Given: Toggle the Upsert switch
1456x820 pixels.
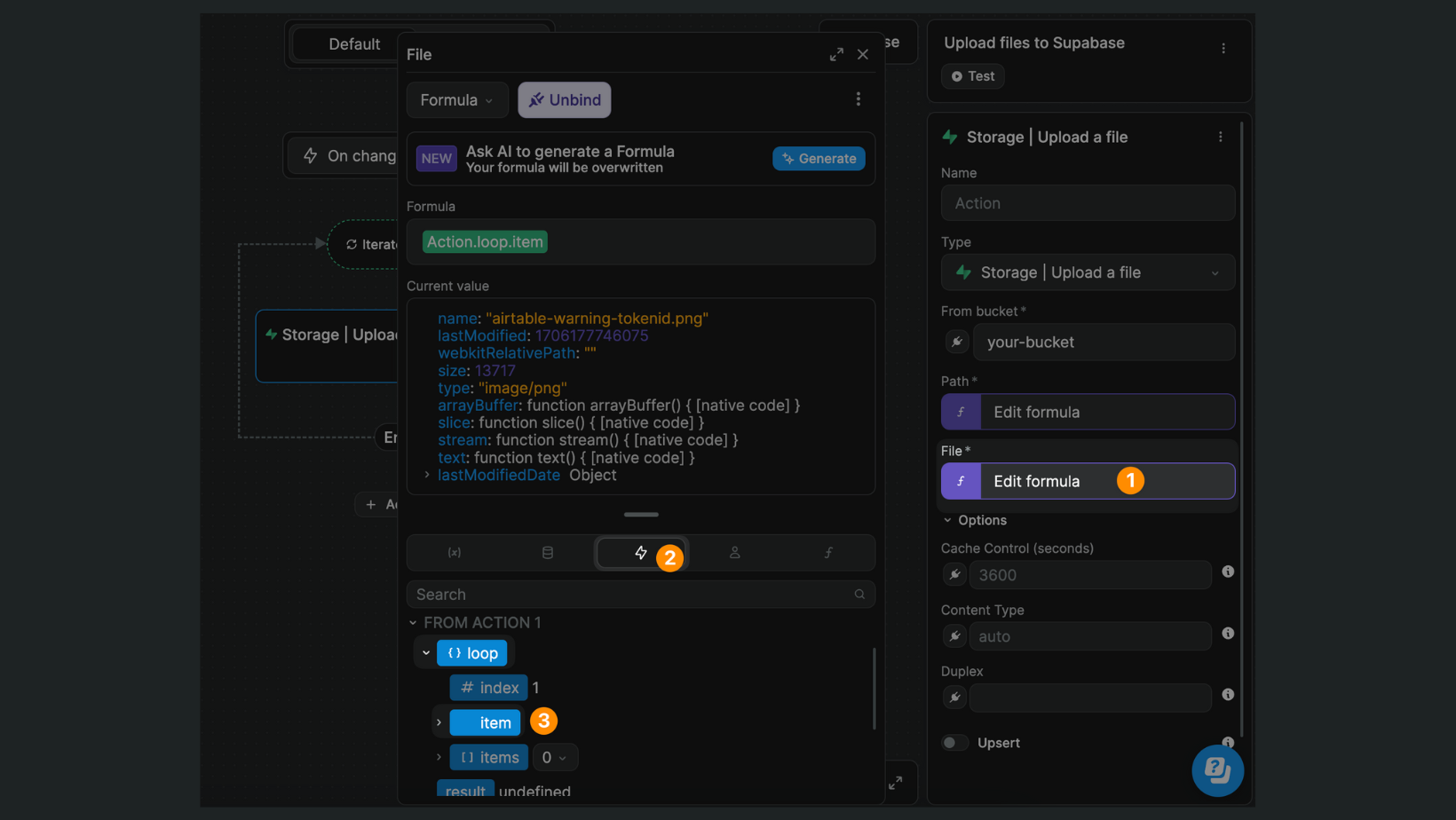Looking at the screenshot, I should (955, 743).
